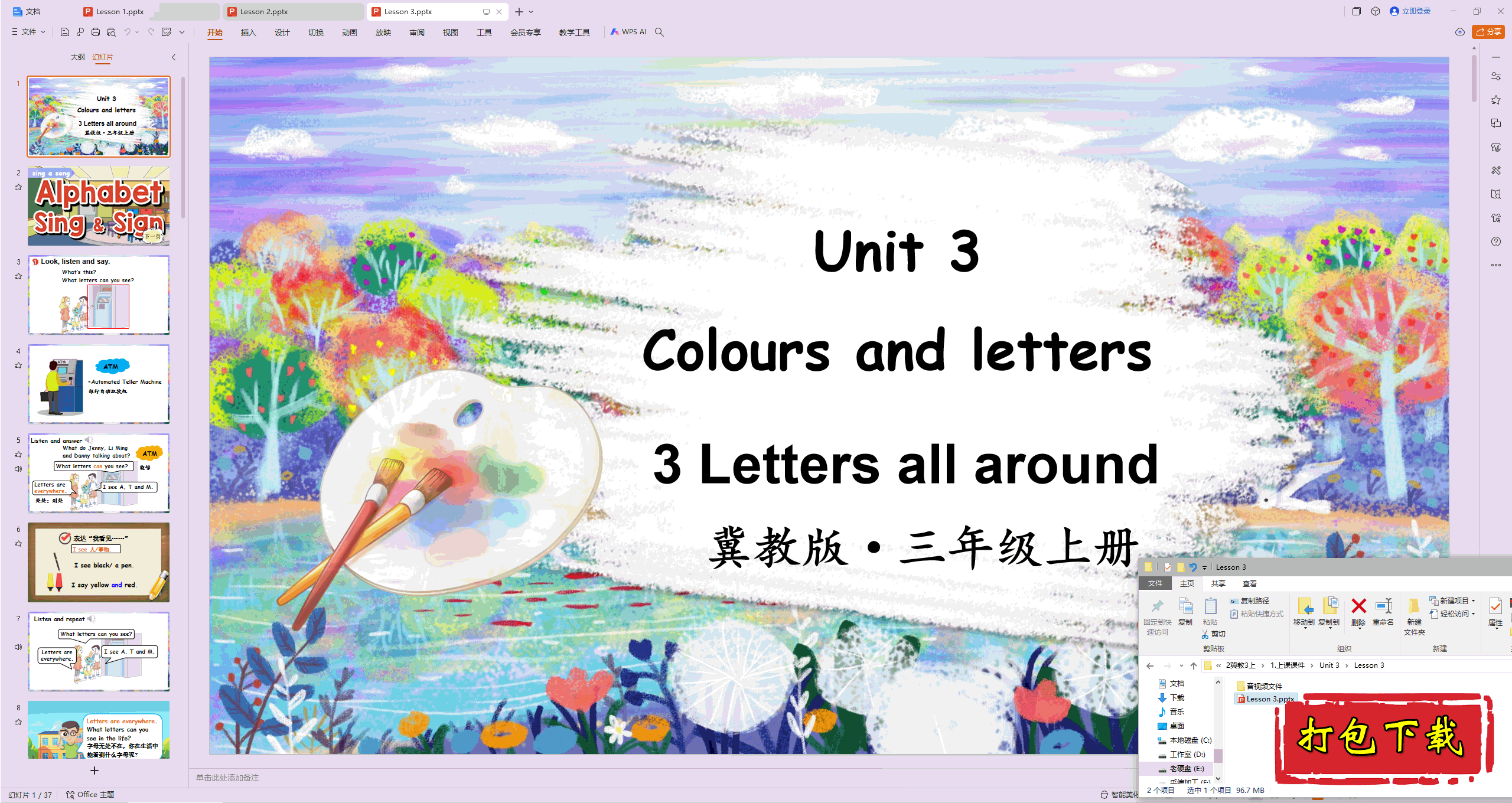This screenshot has height=803, width=1512.
Task: Click the cloud sync icon beside Share
Action: pos(1459,32)
